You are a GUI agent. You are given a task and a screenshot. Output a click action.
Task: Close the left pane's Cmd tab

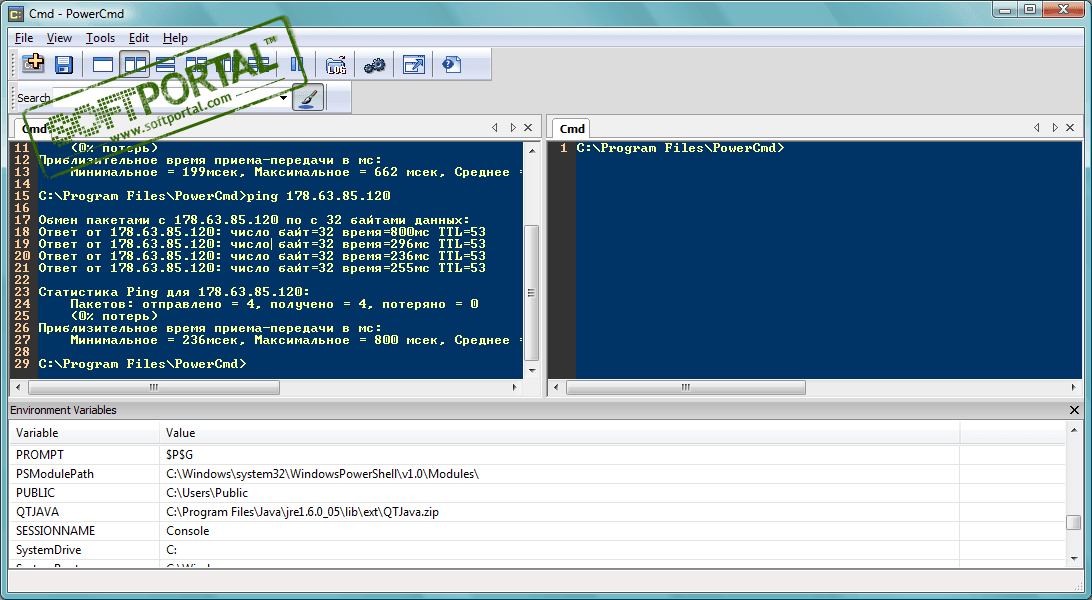pos(528,127)
